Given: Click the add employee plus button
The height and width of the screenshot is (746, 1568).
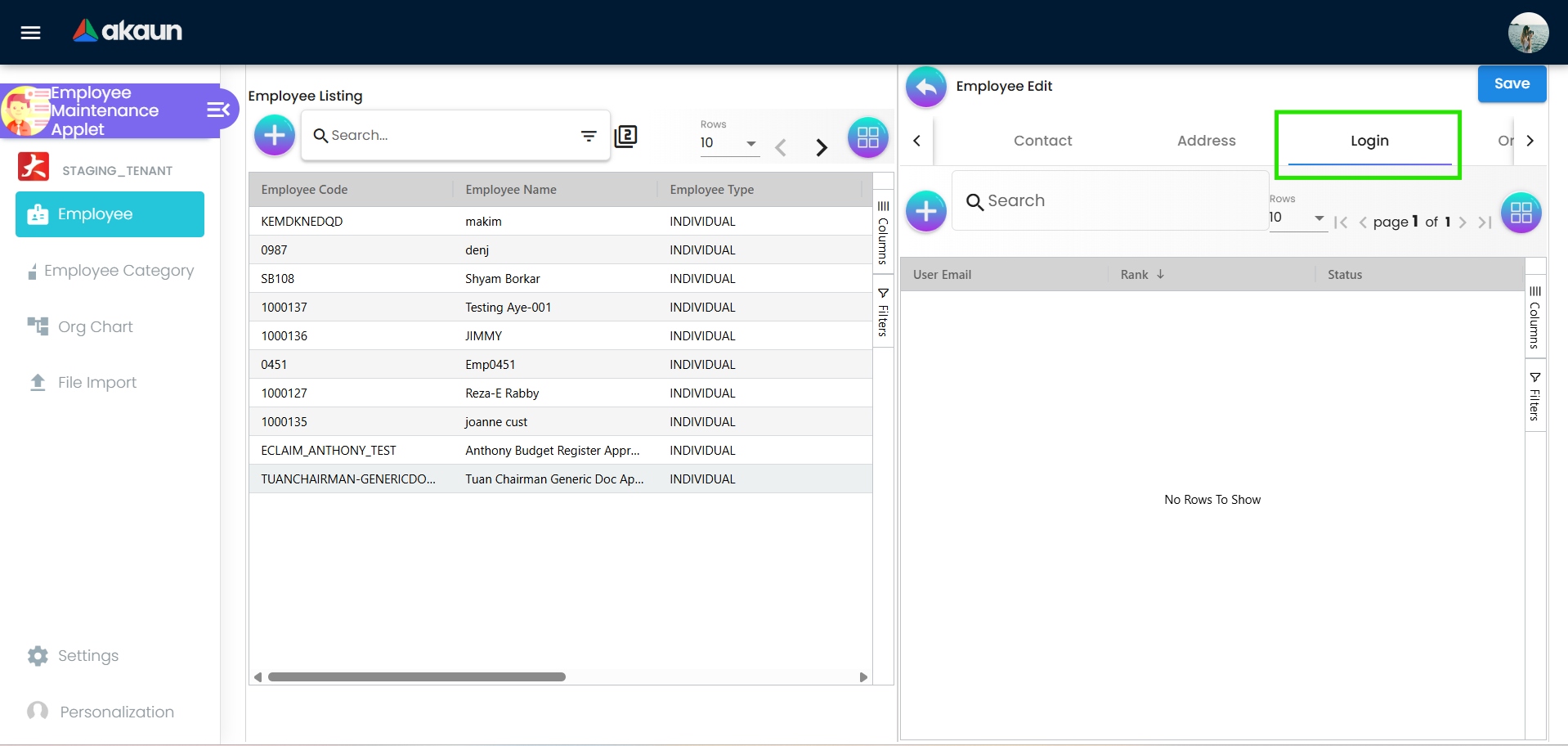Looking at the screenshot, I should (x=275, y=135).
